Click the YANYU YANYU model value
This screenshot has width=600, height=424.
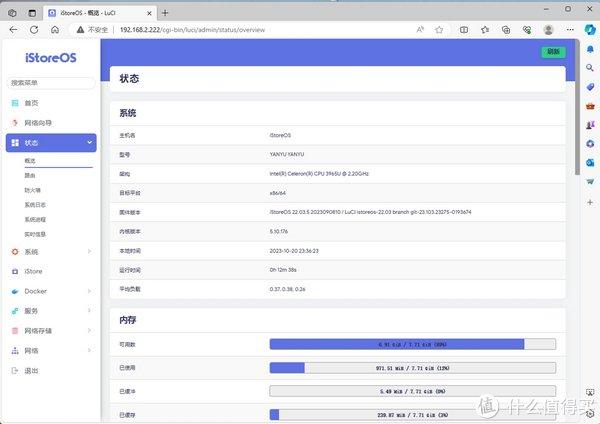pos(287,154)
